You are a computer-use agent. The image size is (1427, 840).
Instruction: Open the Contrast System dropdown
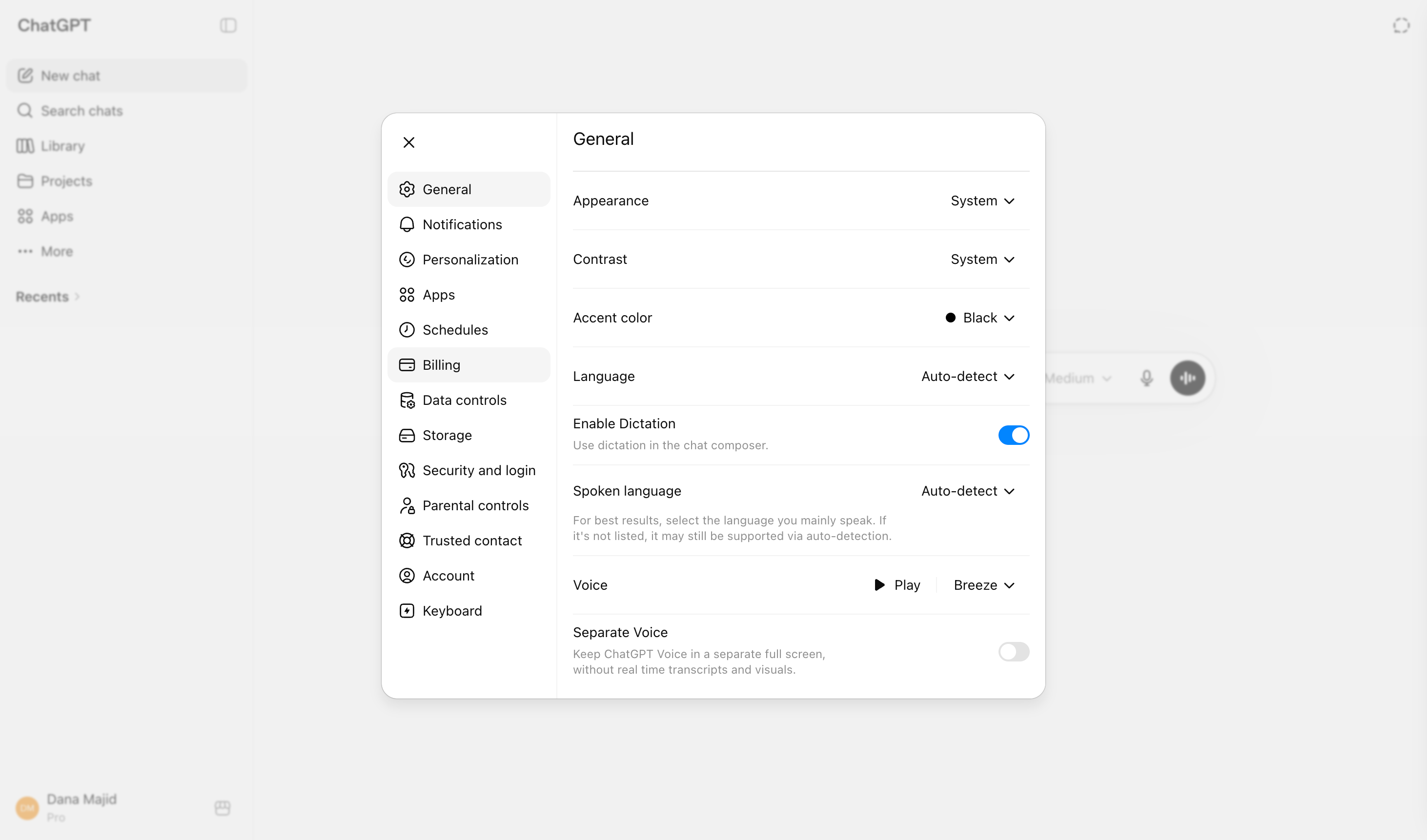point(982,259)
